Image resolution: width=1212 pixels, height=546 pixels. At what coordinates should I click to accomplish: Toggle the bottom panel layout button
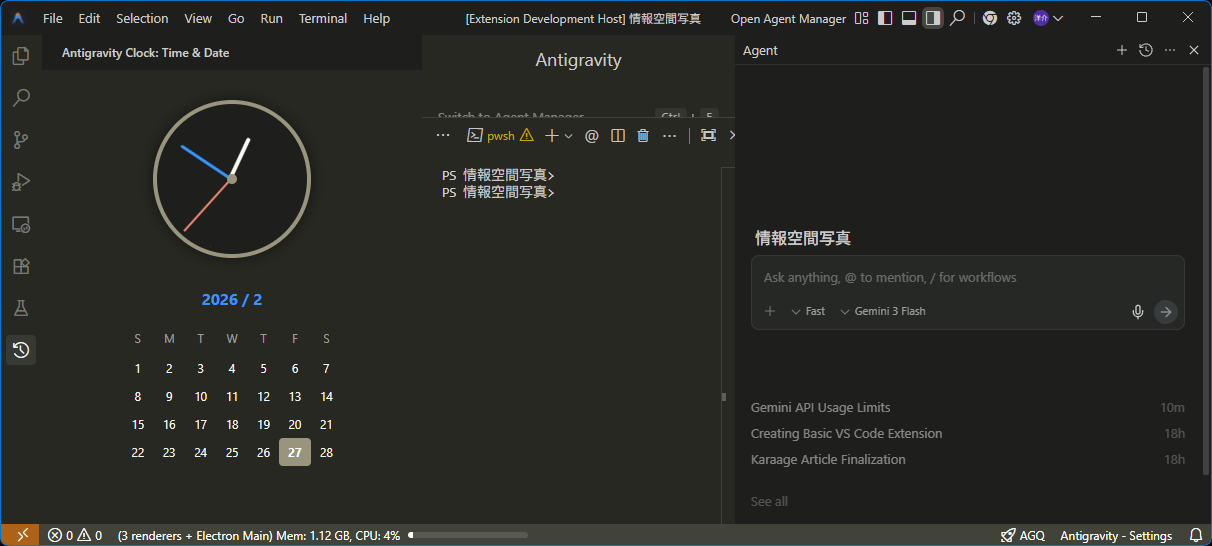(909, 18)
